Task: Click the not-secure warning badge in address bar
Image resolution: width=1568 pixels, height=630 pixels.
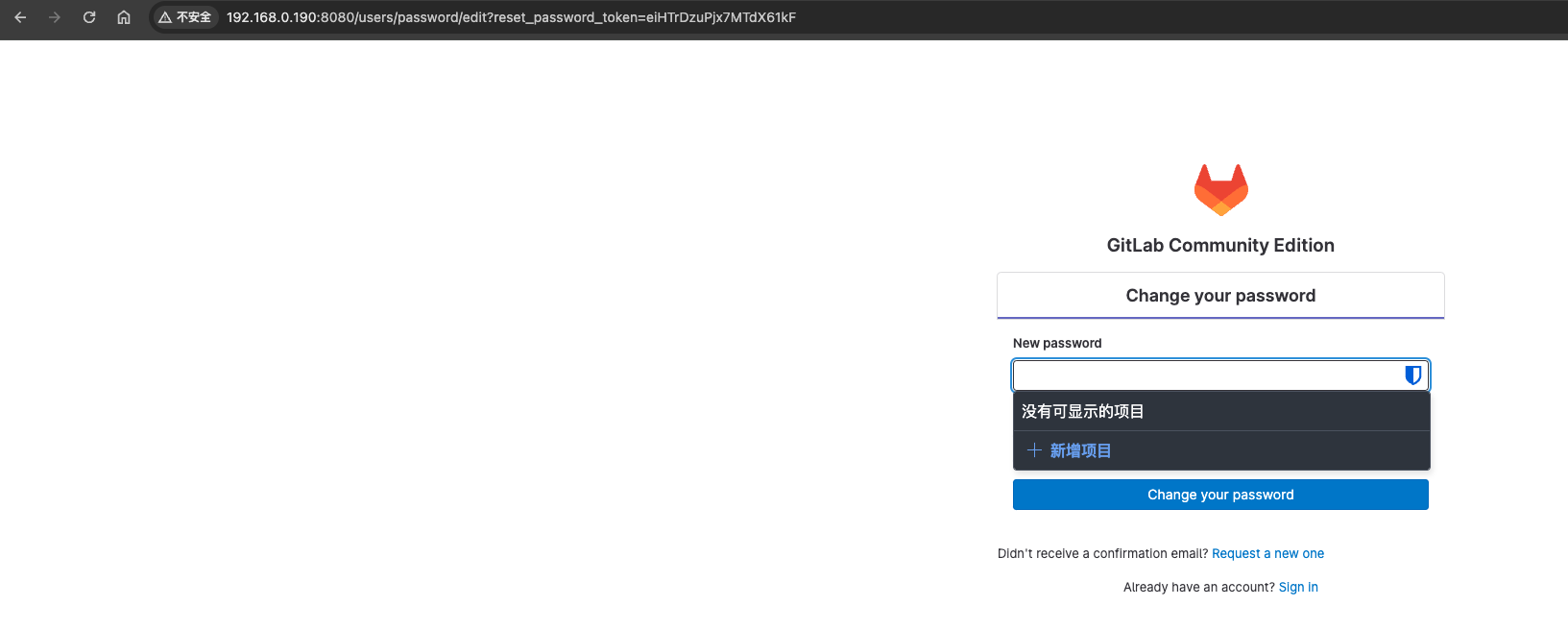Action: (185, 17)
